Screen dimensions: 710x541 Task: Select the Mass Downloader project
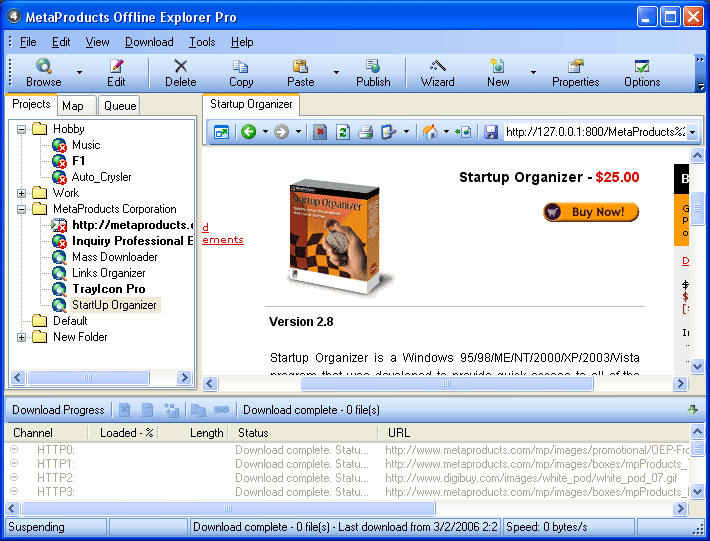[115, 257]
